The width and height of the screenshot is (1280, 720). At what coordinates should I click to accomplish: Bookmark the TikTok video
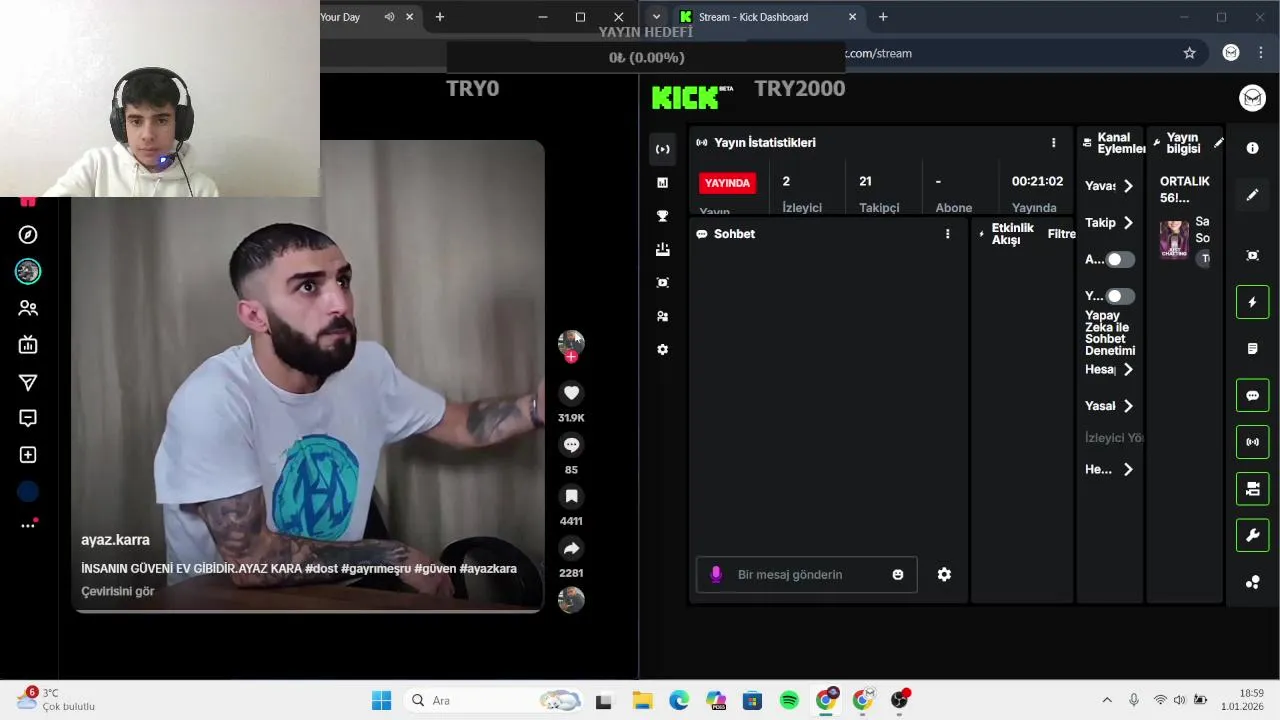(x=571, y=496)
